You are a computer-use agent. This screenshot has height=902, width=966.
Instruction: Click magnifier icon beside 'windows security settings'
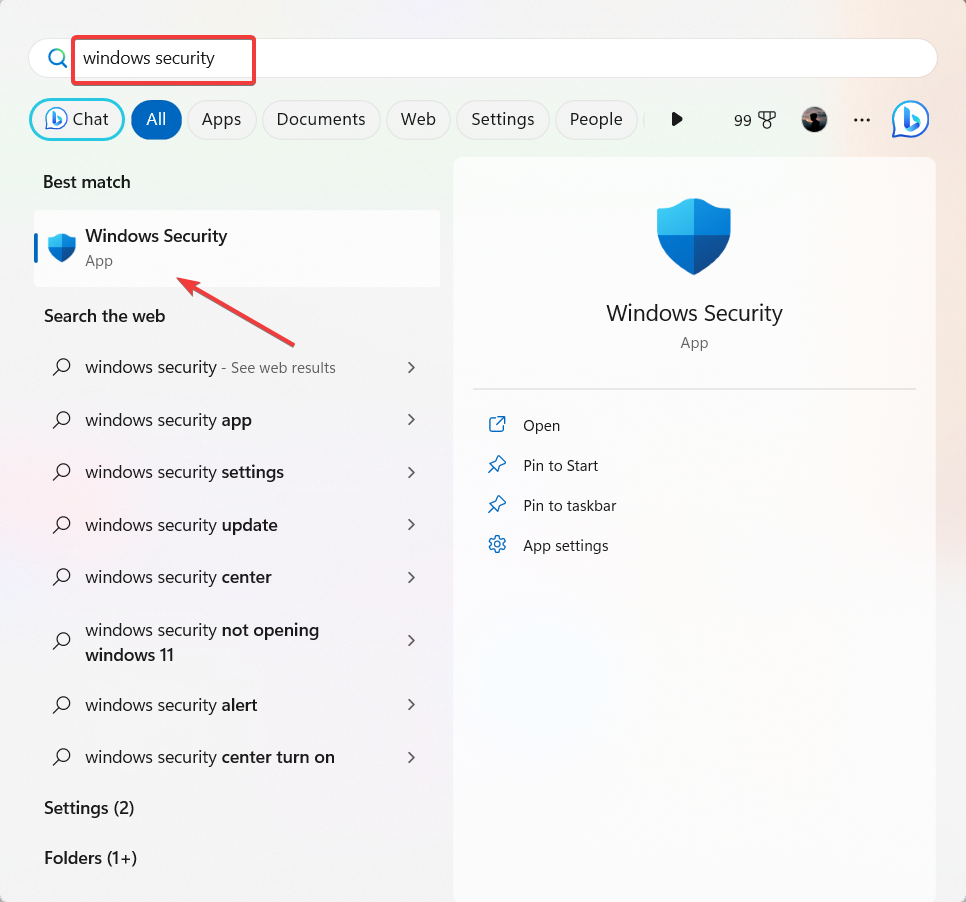(62, 472)
